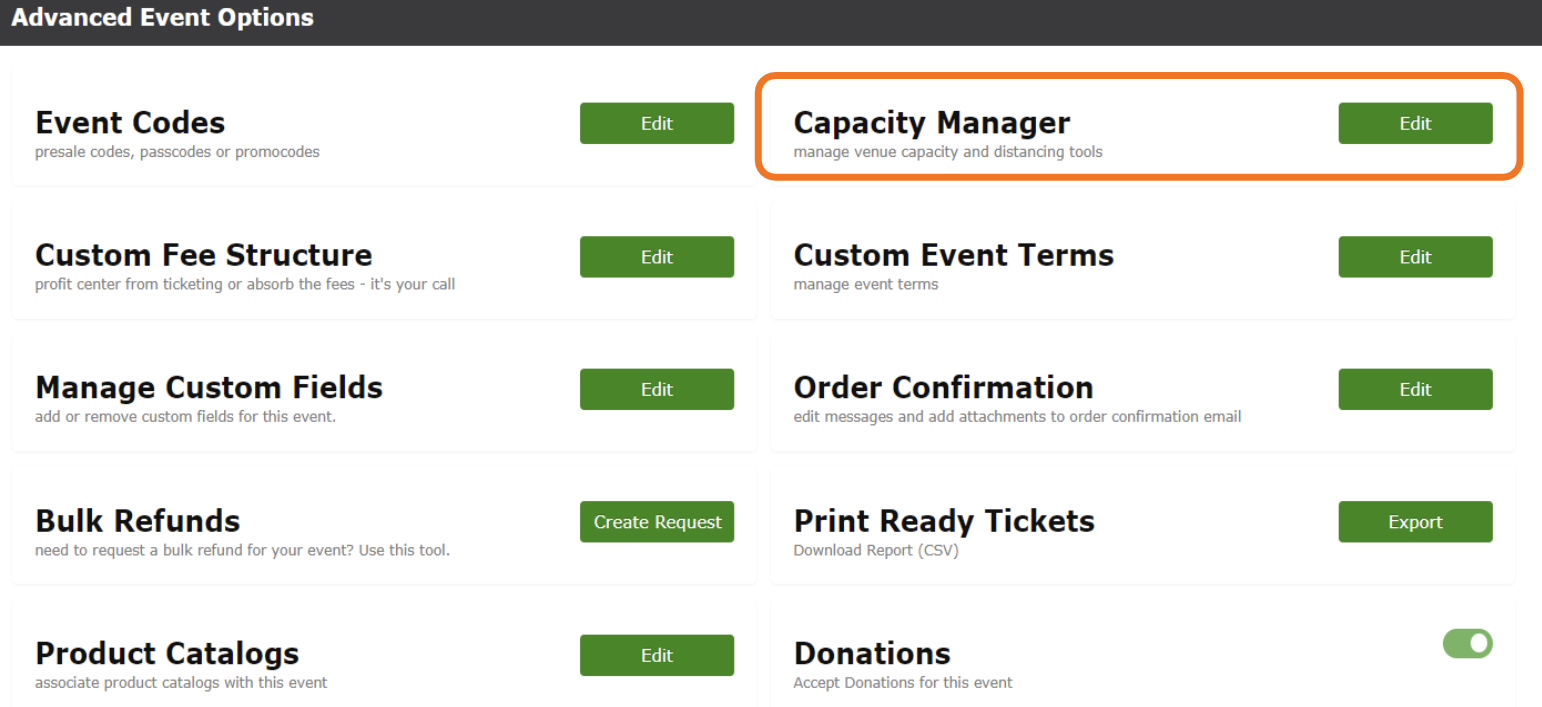The image size is (1542, 707).
Task: Select the Bulk Refunds heading
Action: (137, 521)
